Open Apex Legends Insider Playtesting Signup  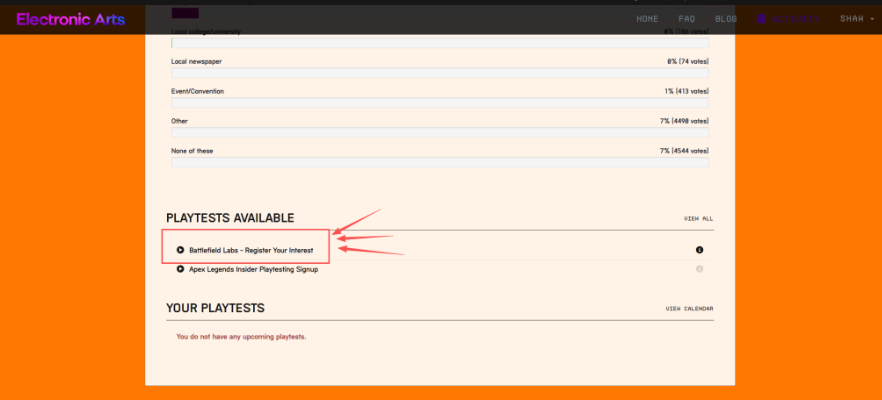[254, 269]
